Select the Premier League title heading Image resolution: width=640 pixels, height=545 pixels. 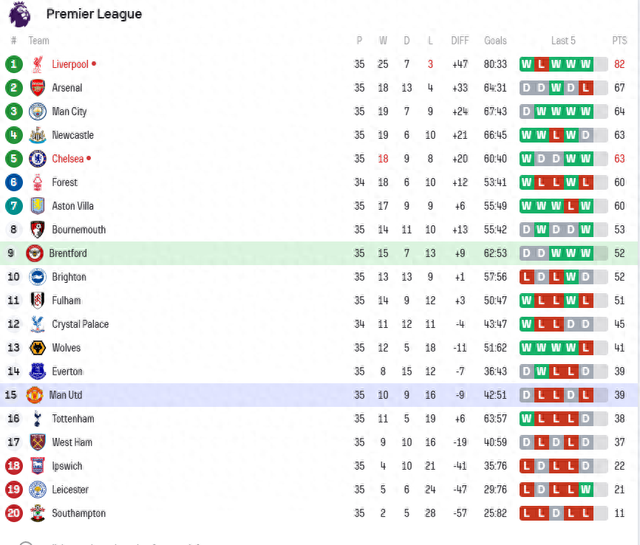pos(94,14)
